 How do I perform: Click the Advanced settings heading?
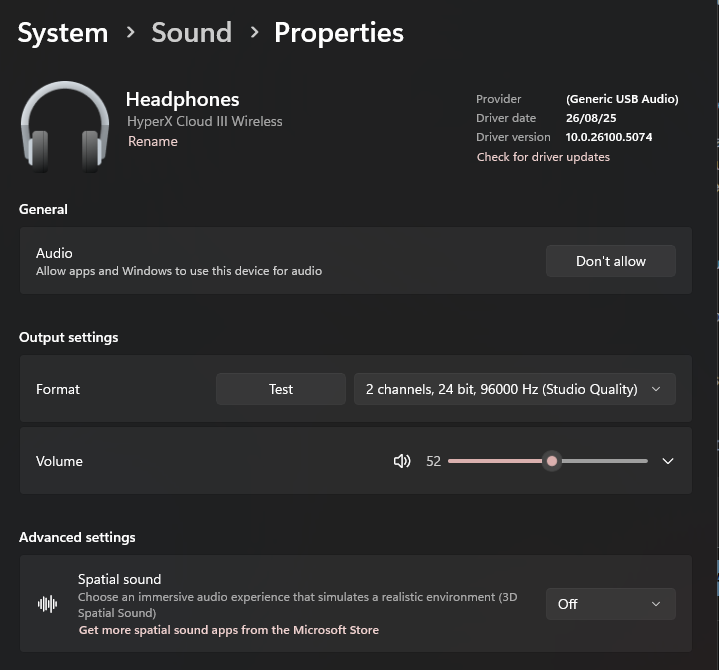pos(77,537)
